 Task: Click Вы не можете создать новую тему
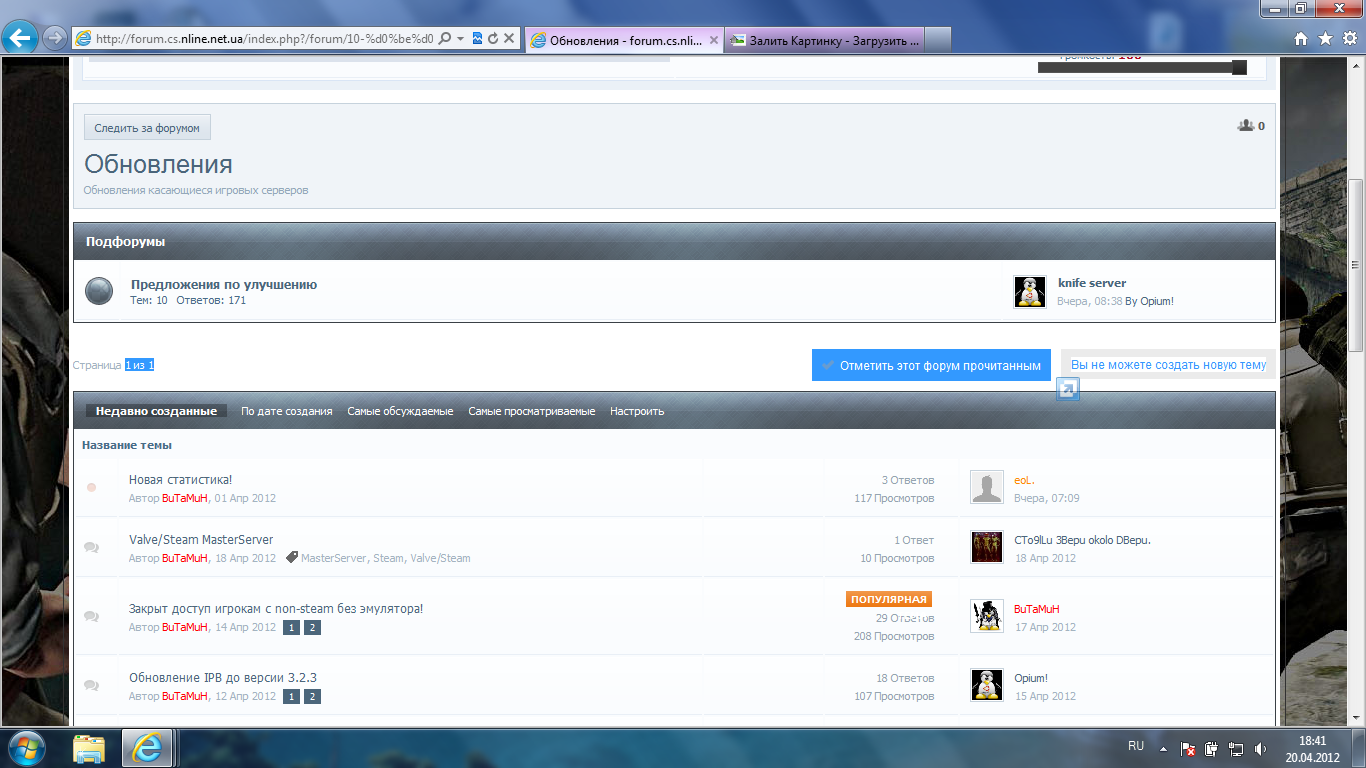coord(1168,365)
